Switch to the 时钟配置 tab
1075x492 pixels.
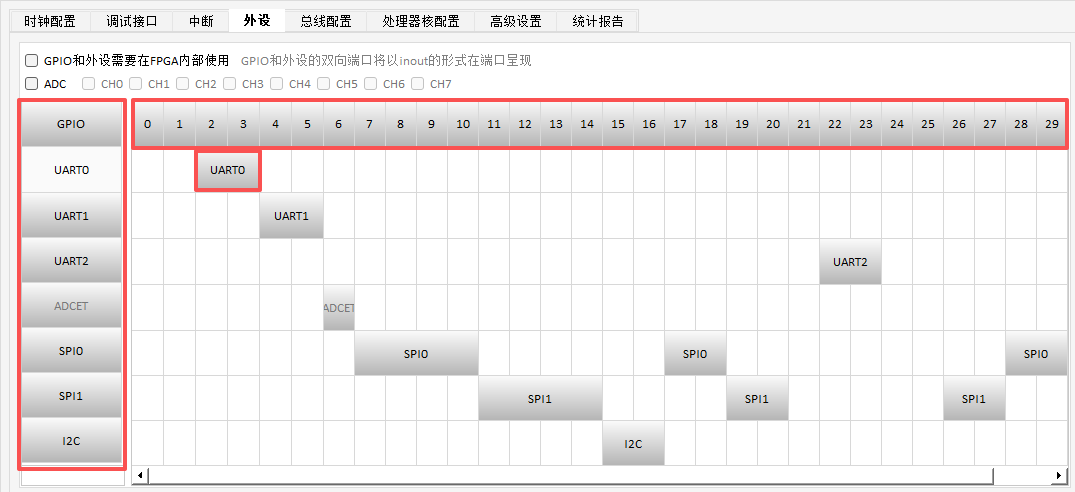point(50,21)
